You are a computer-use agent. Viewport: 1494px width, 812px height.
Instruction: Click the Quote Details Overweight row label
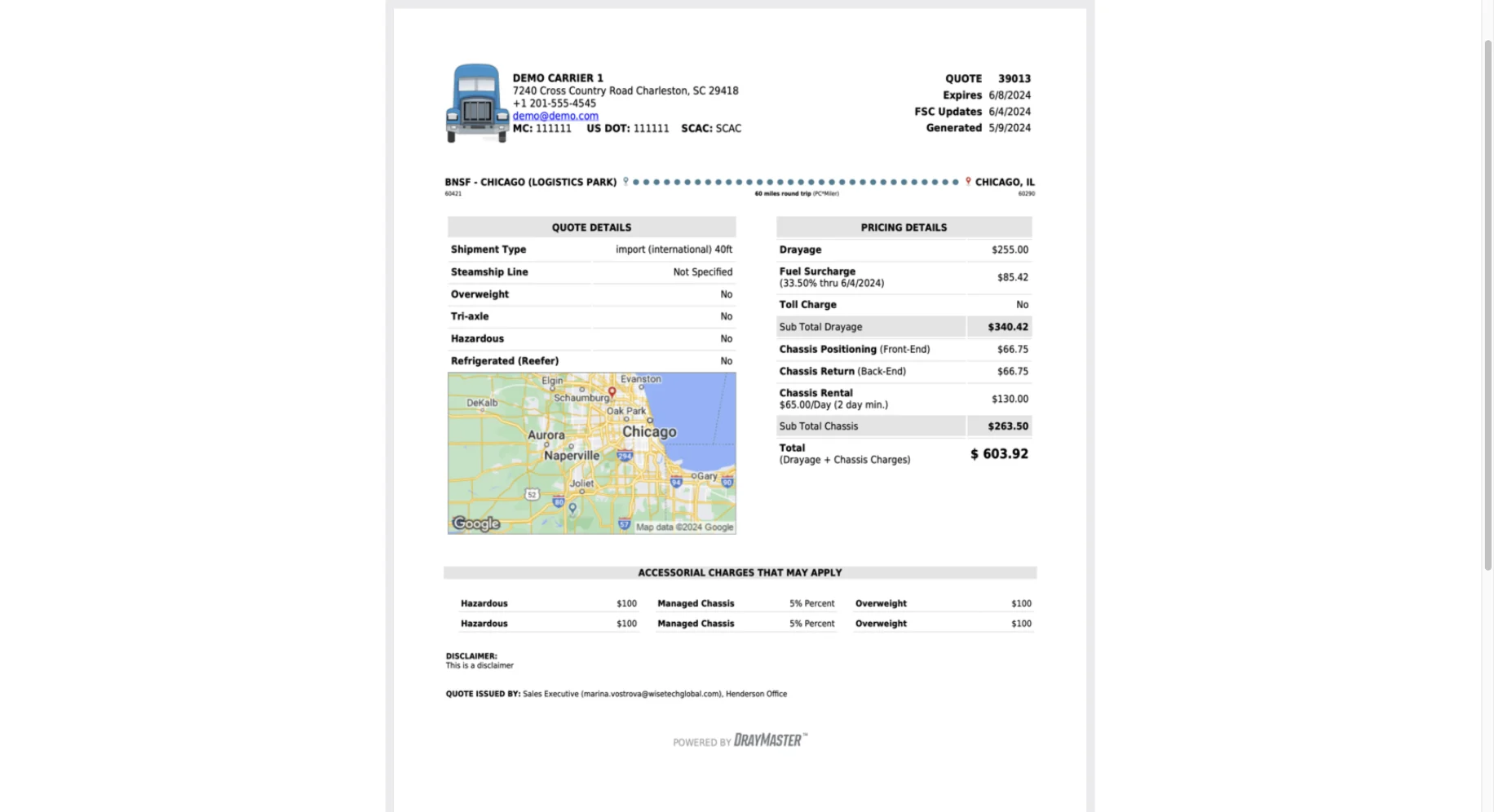coord(480,294)
